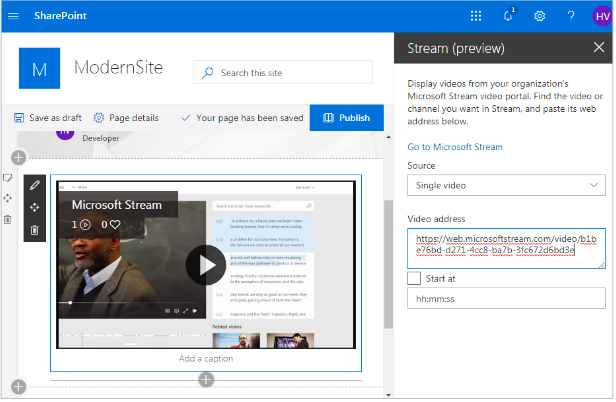
Task: Click the Microsoft Stream video title
Action: pyautogui.click(x=117, y=206)
